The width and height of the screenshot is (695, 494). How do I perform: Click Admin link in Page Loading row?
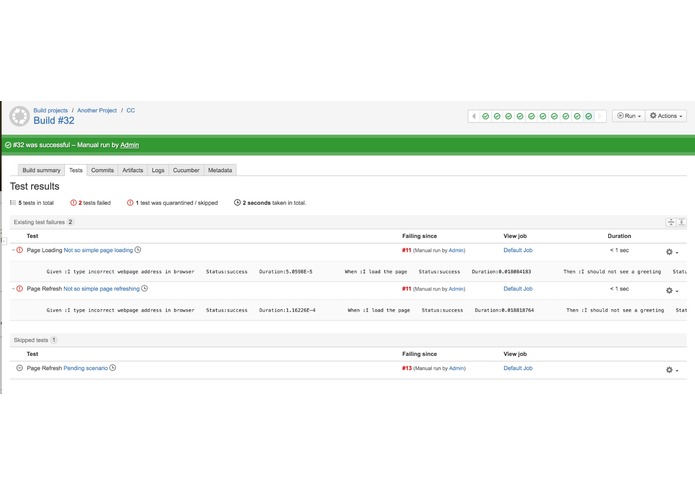coord(456,250)
